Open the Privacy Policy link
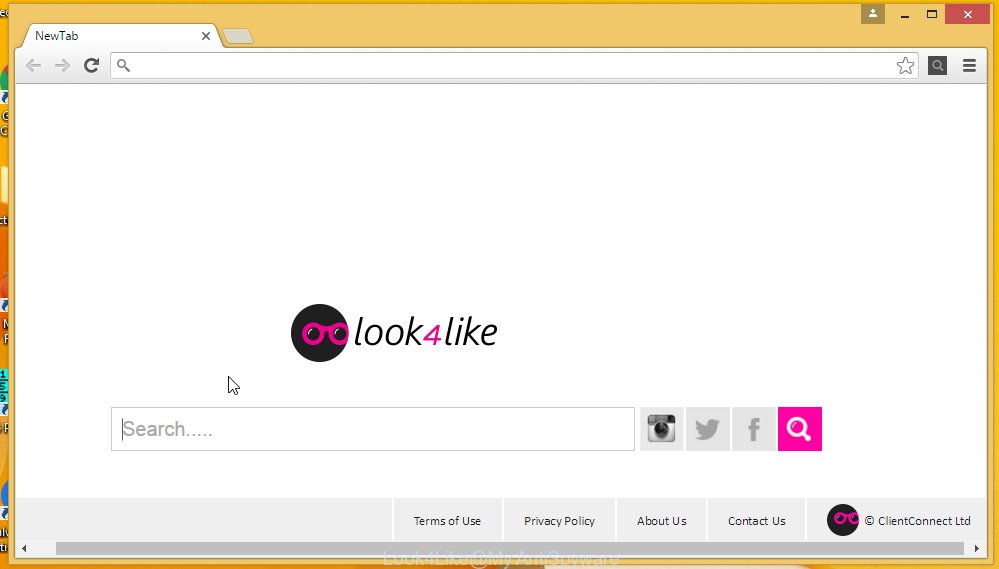 click(559, 521)
